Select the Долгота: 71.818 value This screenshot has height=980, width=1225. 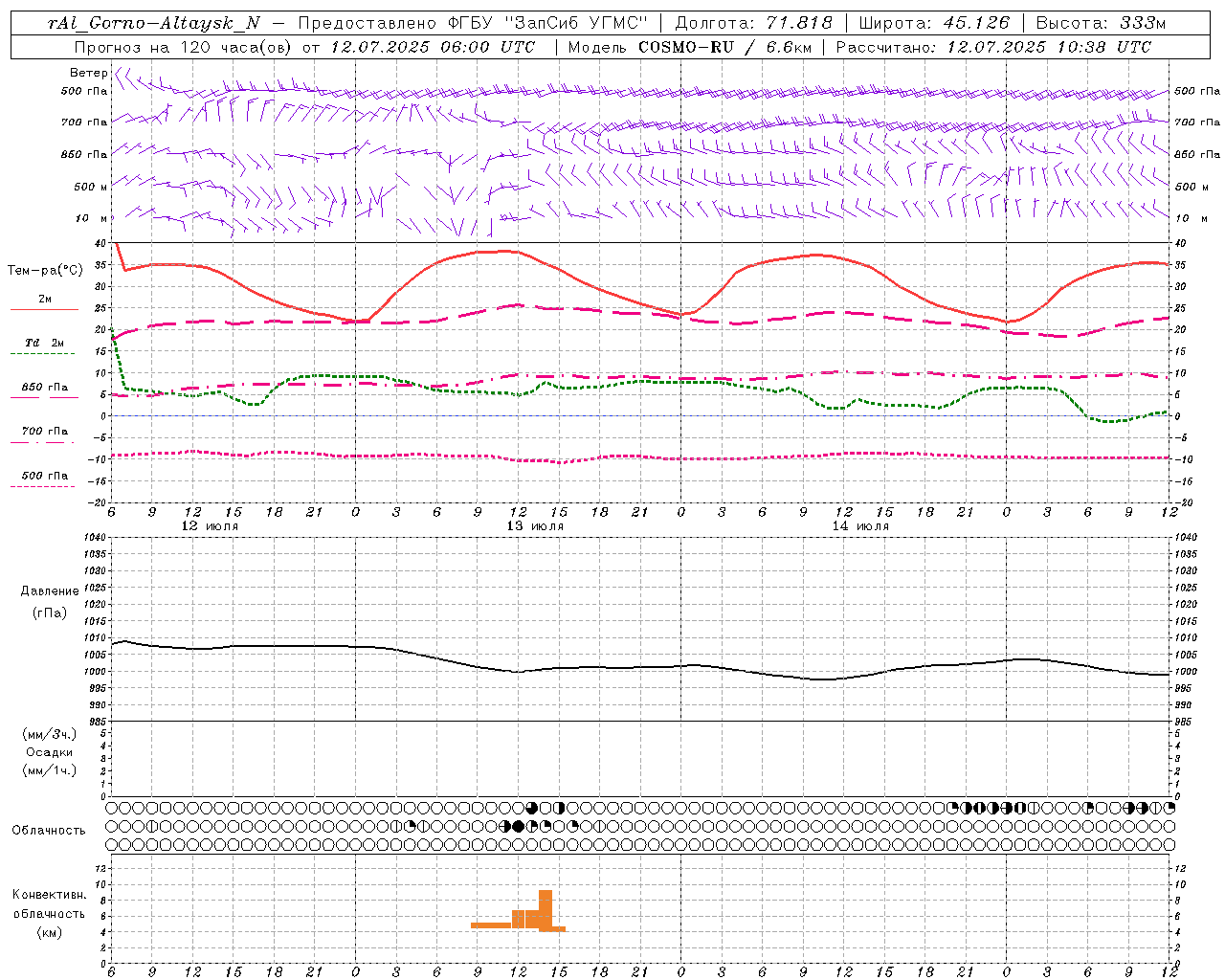click(754, 23)
